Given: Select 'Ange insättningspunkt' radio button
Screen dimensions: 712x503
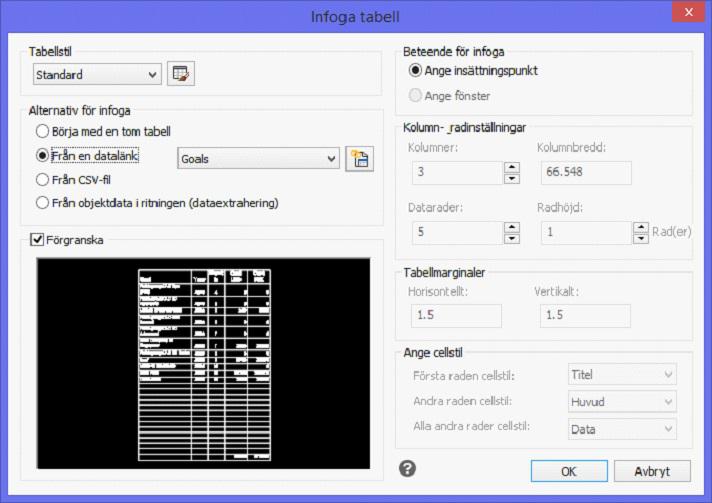Looking at the screenshot, I should 473,70.
